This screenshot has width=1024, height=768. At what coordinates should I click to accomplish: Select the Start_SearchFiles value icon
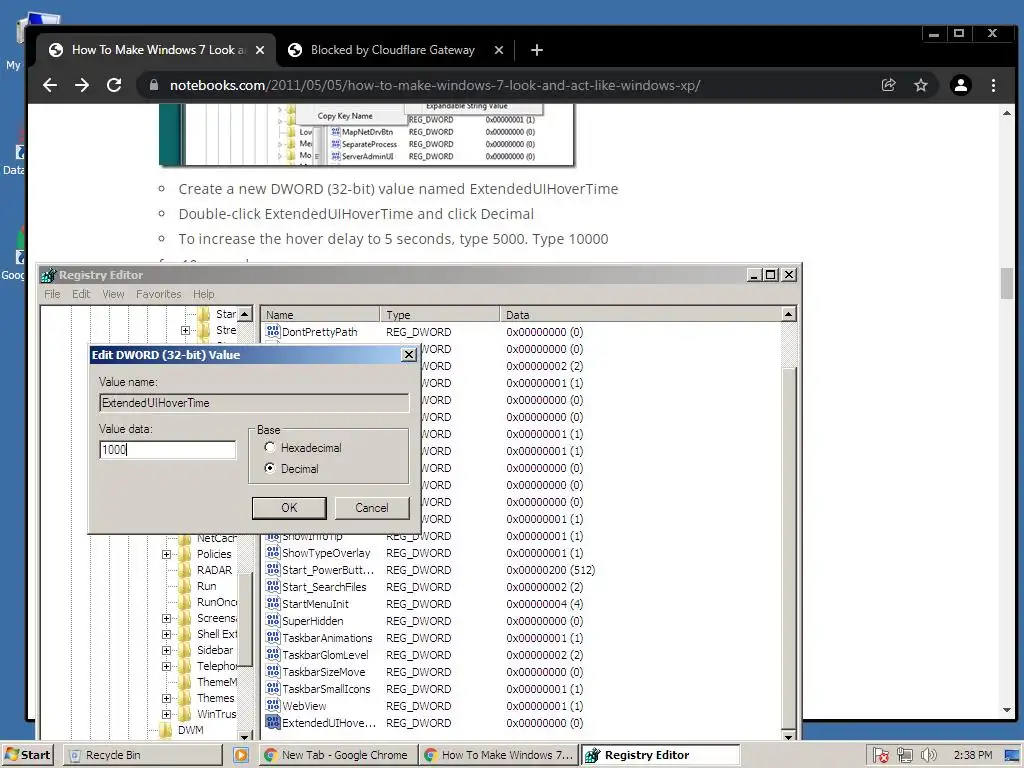[x=273, y=586]
